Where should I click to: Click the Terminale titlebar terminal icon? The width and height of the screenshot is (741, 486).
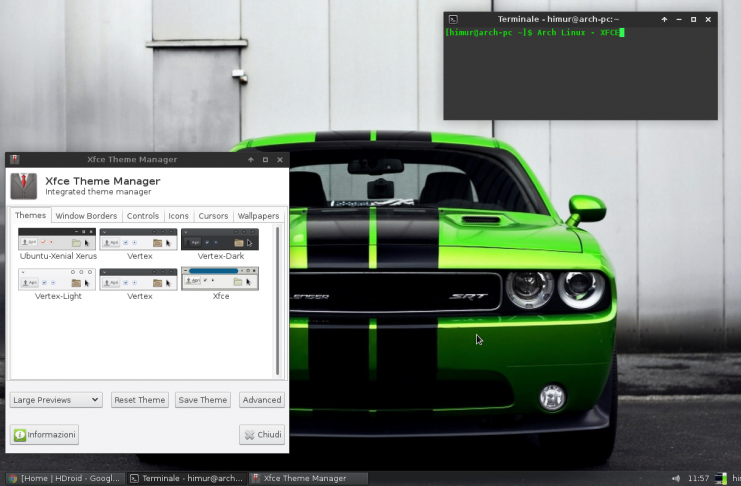point(453,19)
